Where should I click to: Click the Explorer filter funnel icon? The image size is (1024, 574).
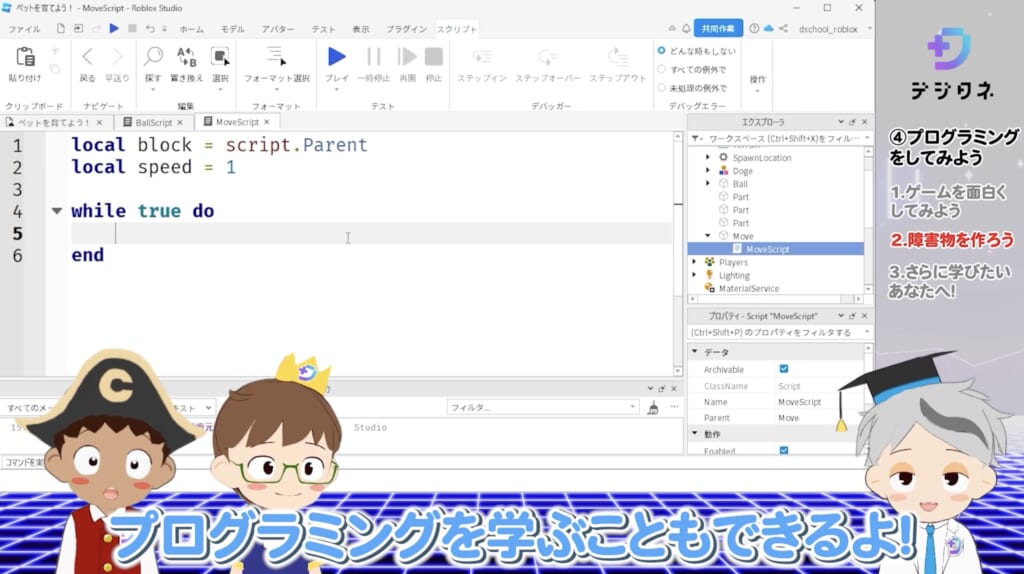click(x=696, y=138)
